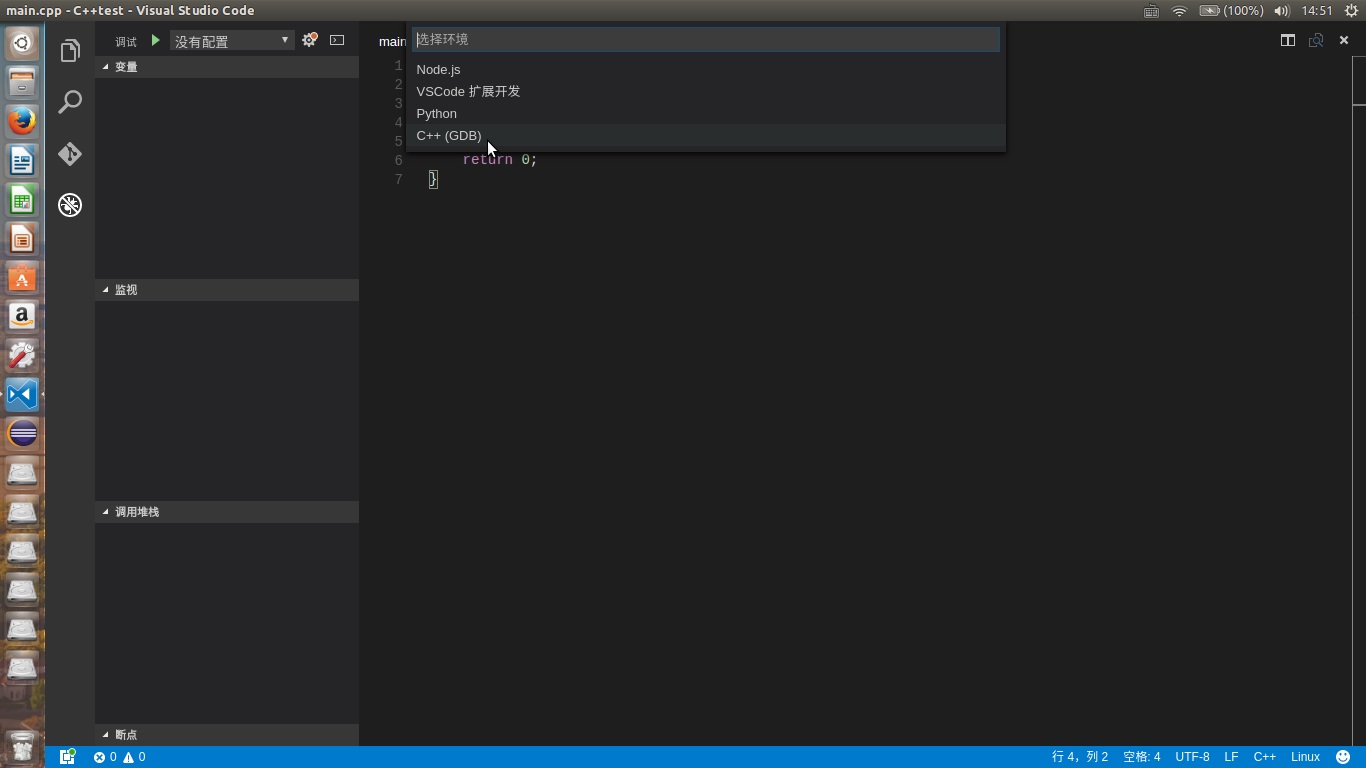
Task: Open LibreOffice Calc from the dock
Action: pyautogui.click(x=22, y=199)
